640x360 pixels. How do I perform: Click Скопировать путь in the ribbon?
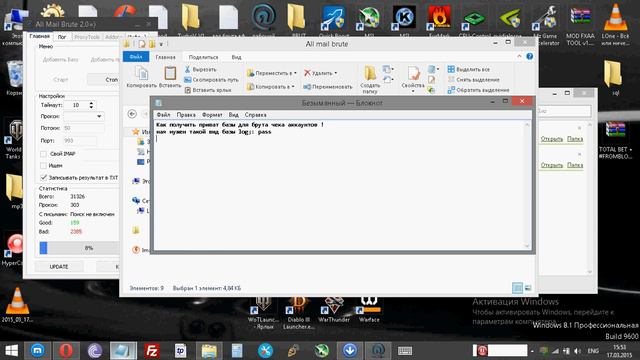coord(211,80)
